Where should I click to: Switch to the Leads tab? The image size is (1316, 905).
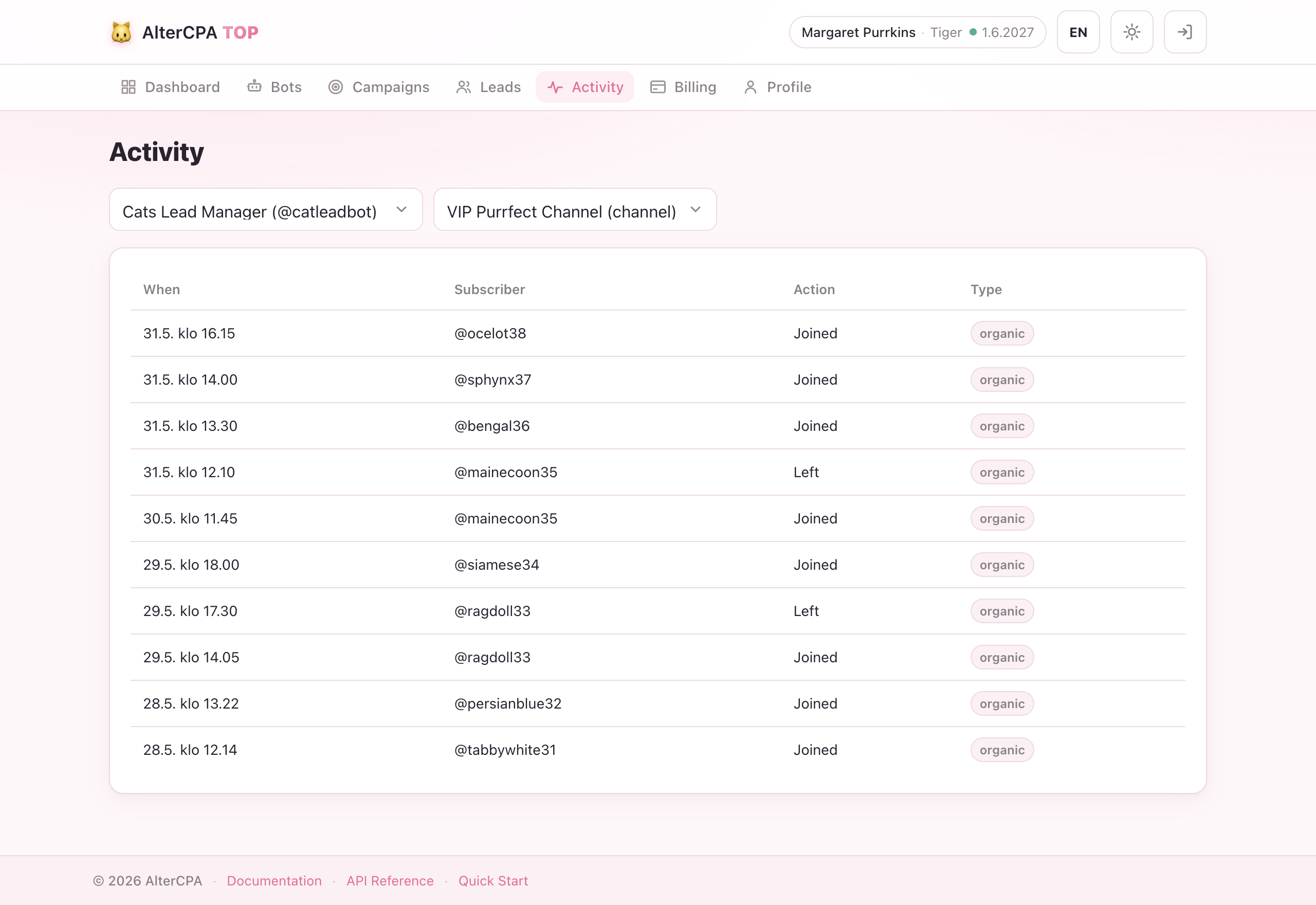pos(488,87)
